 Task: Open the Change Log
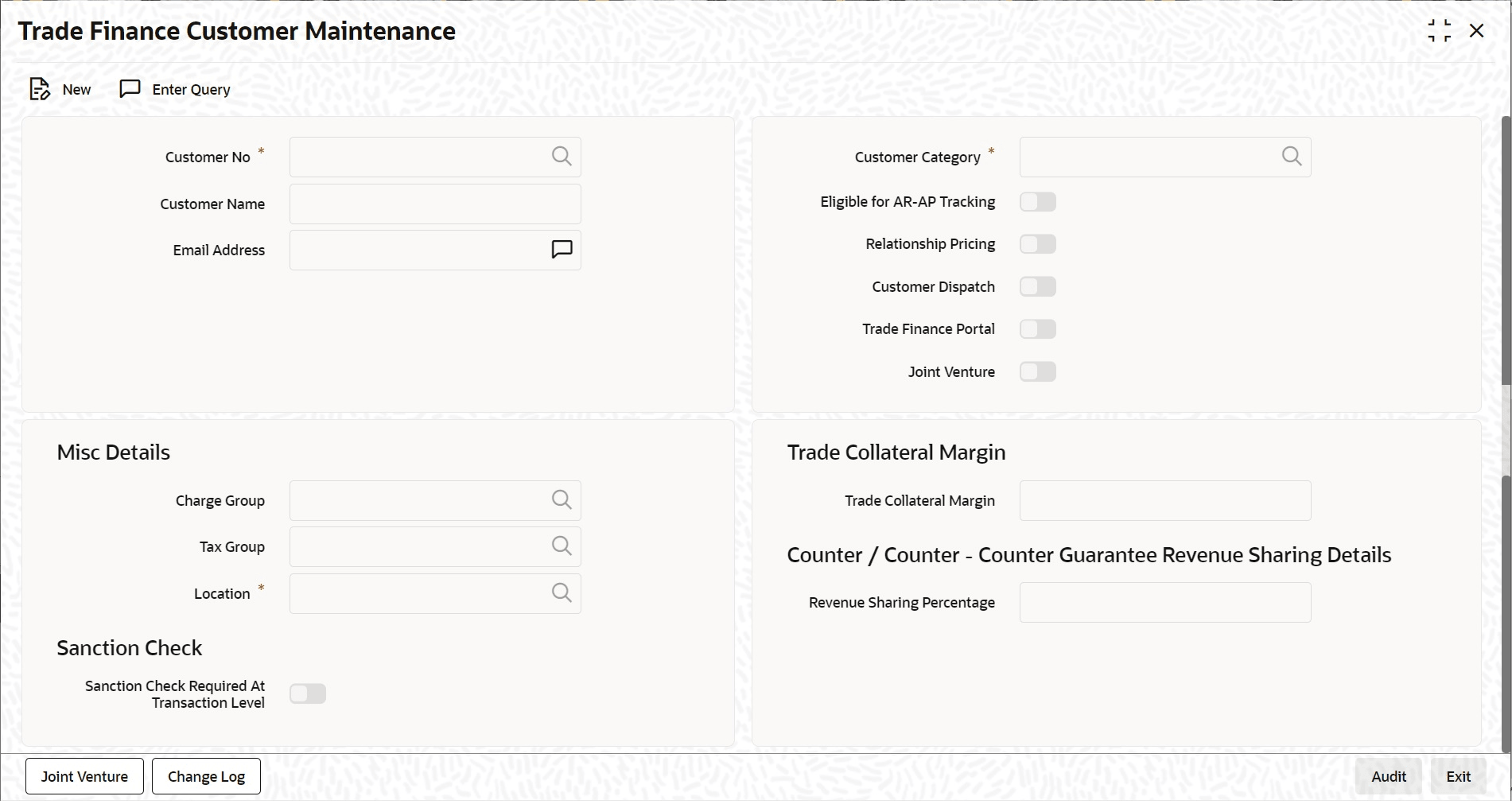click(206, 776)
